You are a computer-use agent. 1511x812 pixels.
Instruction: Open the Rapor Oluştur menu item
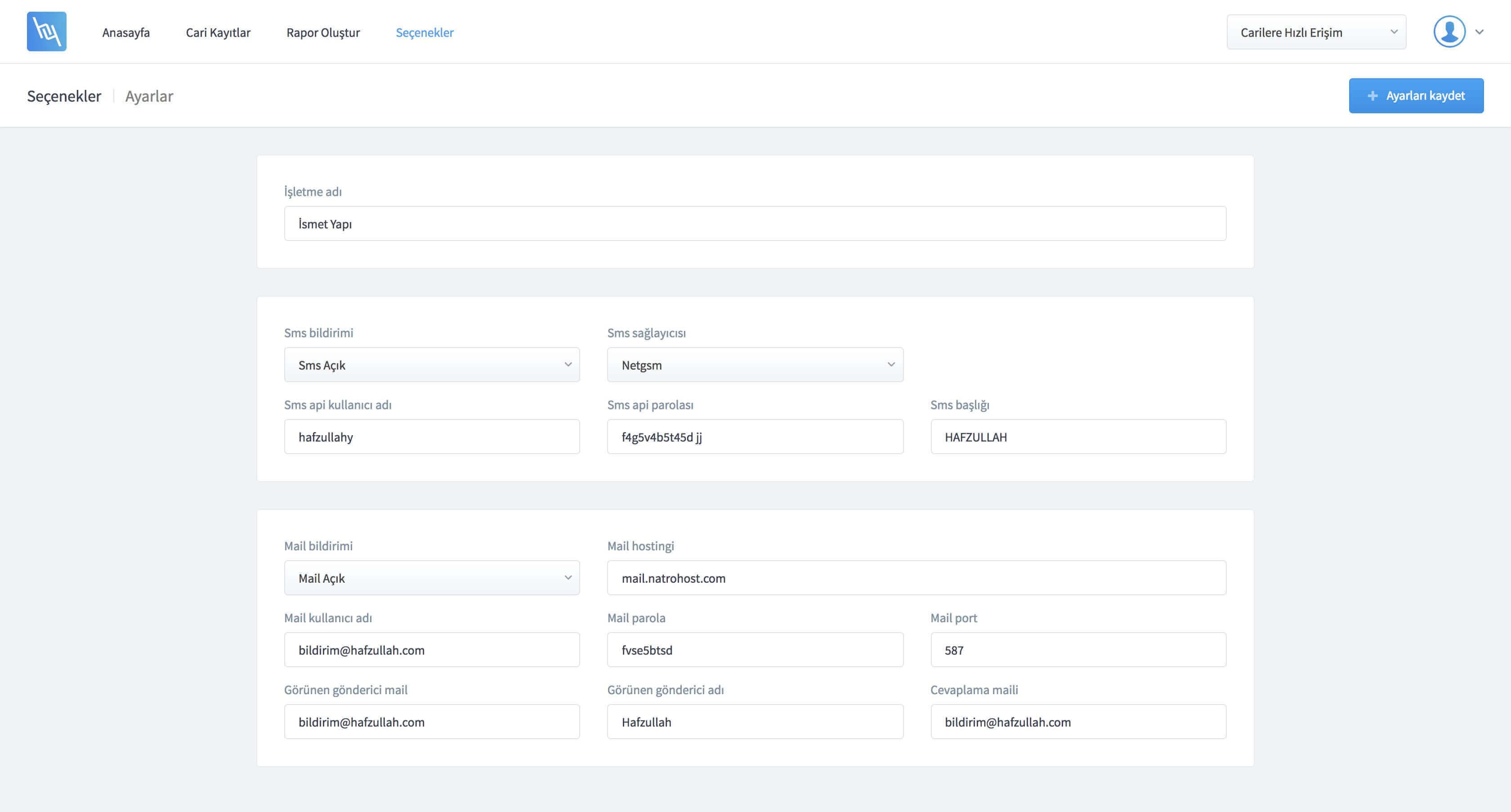[322, 32]
